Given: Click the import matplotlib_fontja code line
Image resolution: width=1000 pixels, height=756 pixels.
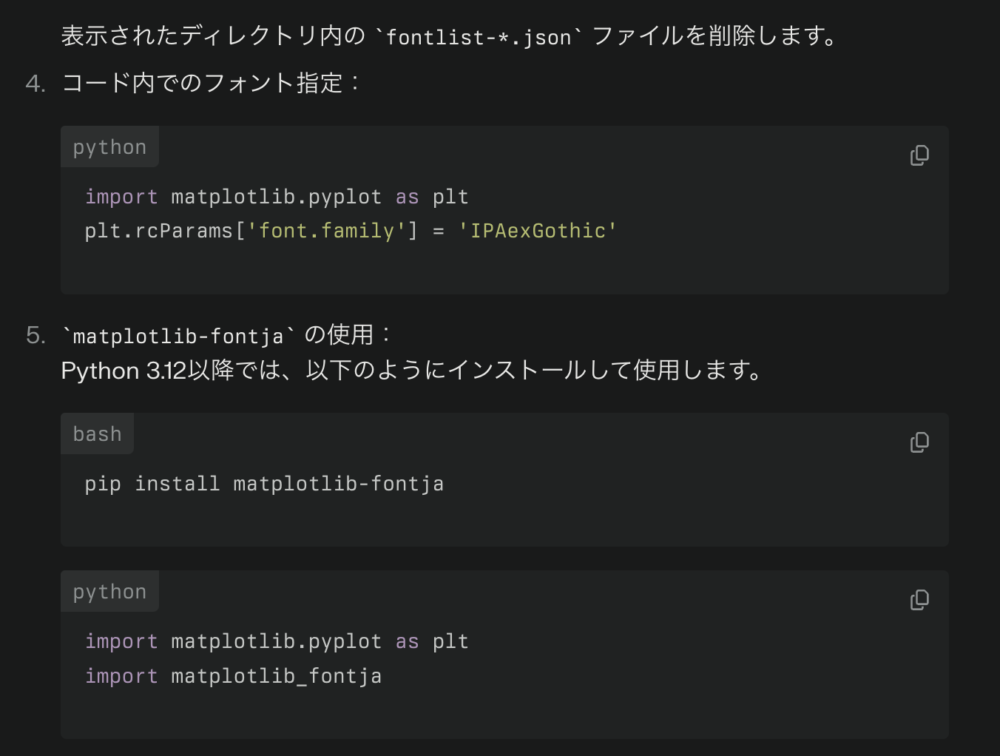Looking at the screenshot, I should pos(233,676).
